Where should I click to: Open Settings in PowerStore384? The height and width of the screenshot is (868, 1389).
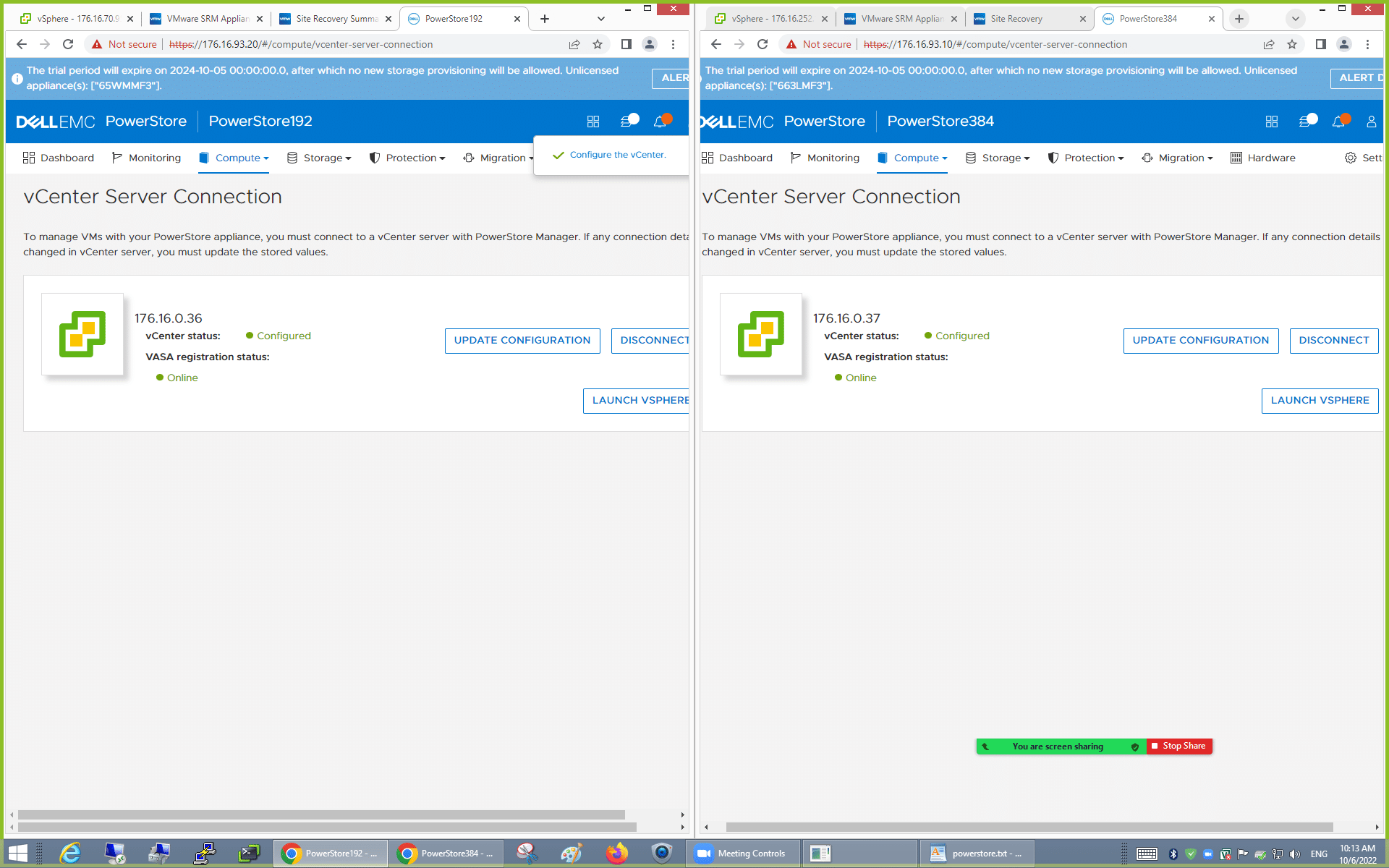click(1364, 158)
